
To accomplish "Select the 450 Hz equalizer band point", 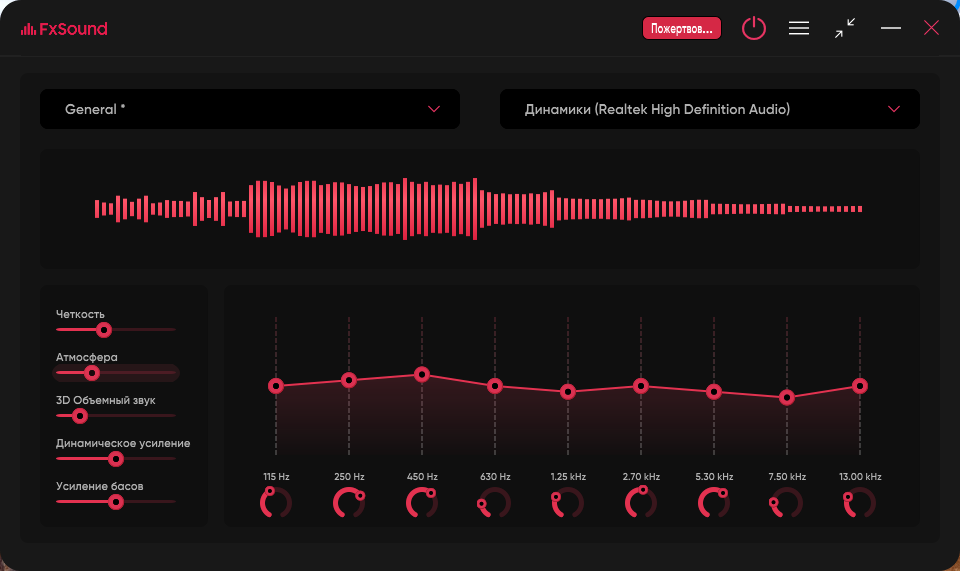I will (422, 374).
